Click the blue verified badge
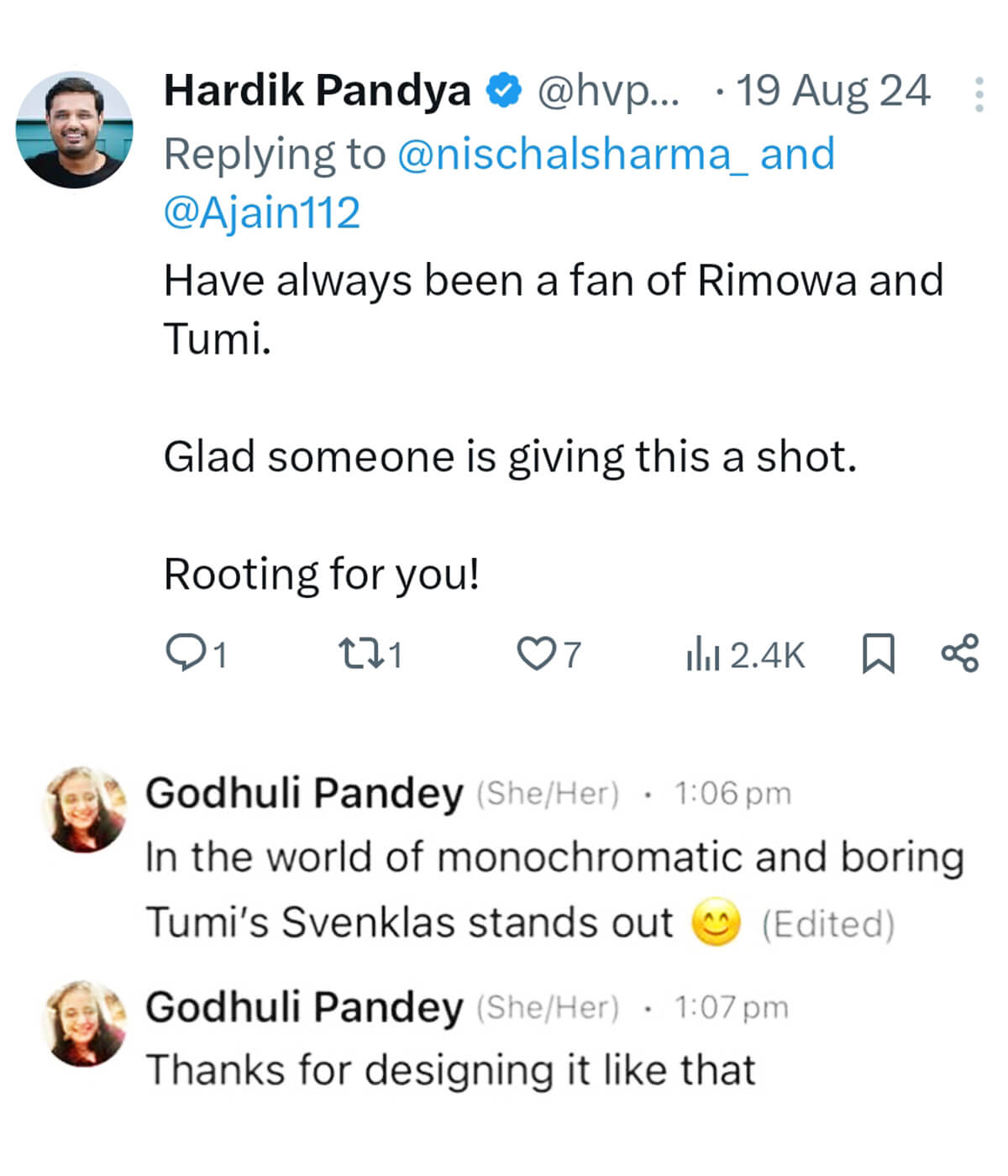The image size is (1008, 1176). click(505, 91)
